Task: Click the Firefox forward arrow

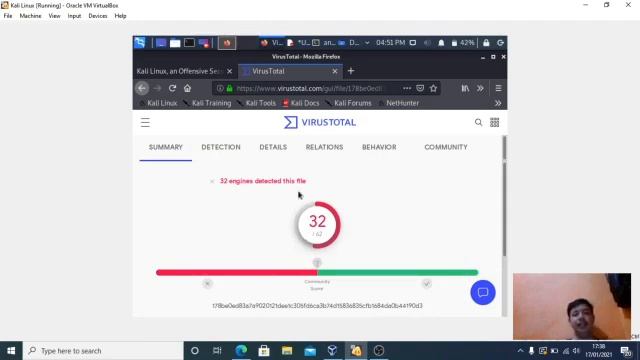Action: tap(158, 88)
